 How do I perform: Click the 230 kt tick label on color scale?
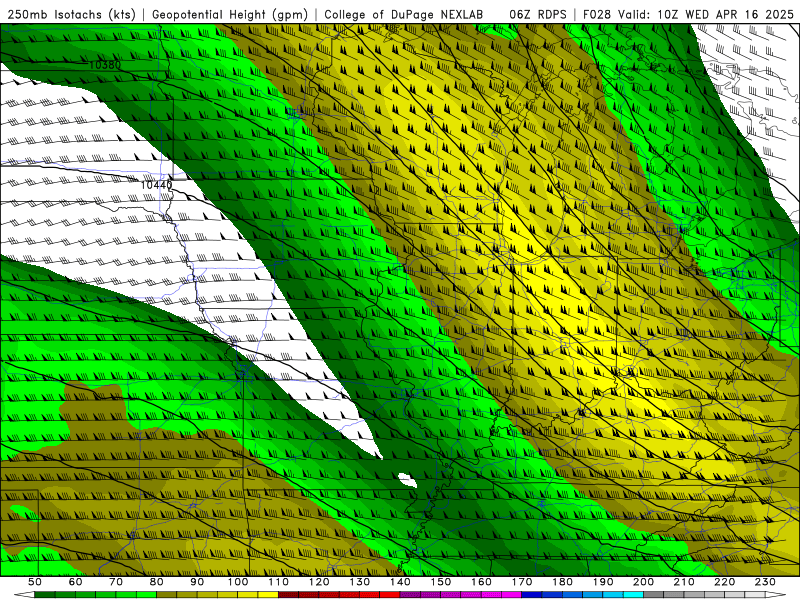click(x=765, y=582)
